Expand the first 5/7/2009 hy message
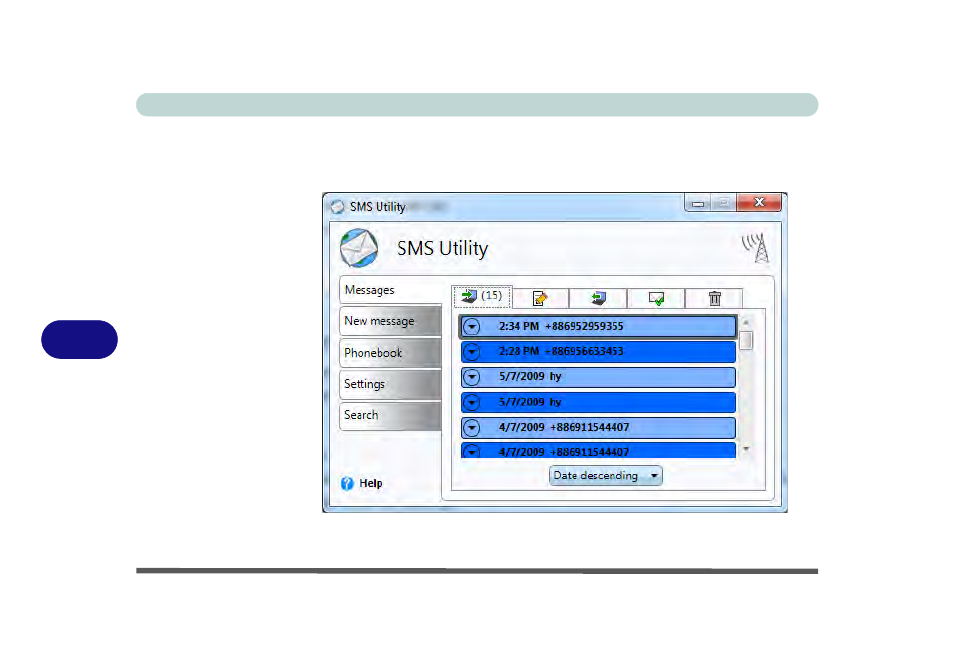The width and height of the screenshot is (954, 672). tap(473, 377)
